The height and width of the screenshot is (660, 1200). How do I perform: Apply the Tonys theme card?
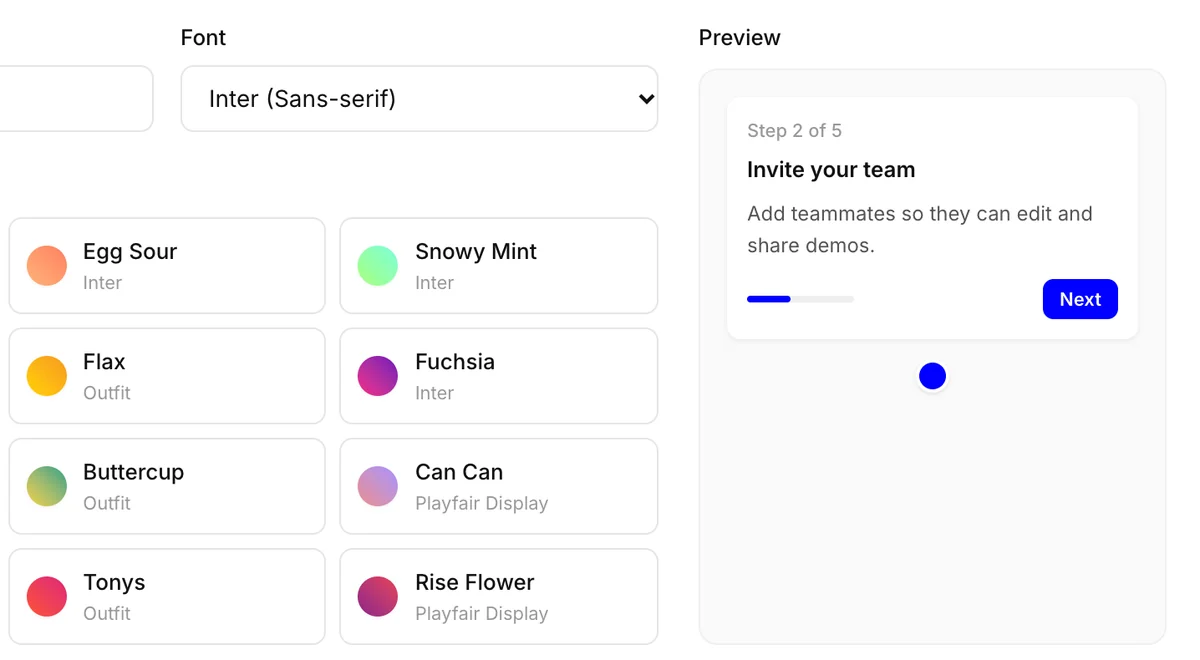tap(167, 596)
